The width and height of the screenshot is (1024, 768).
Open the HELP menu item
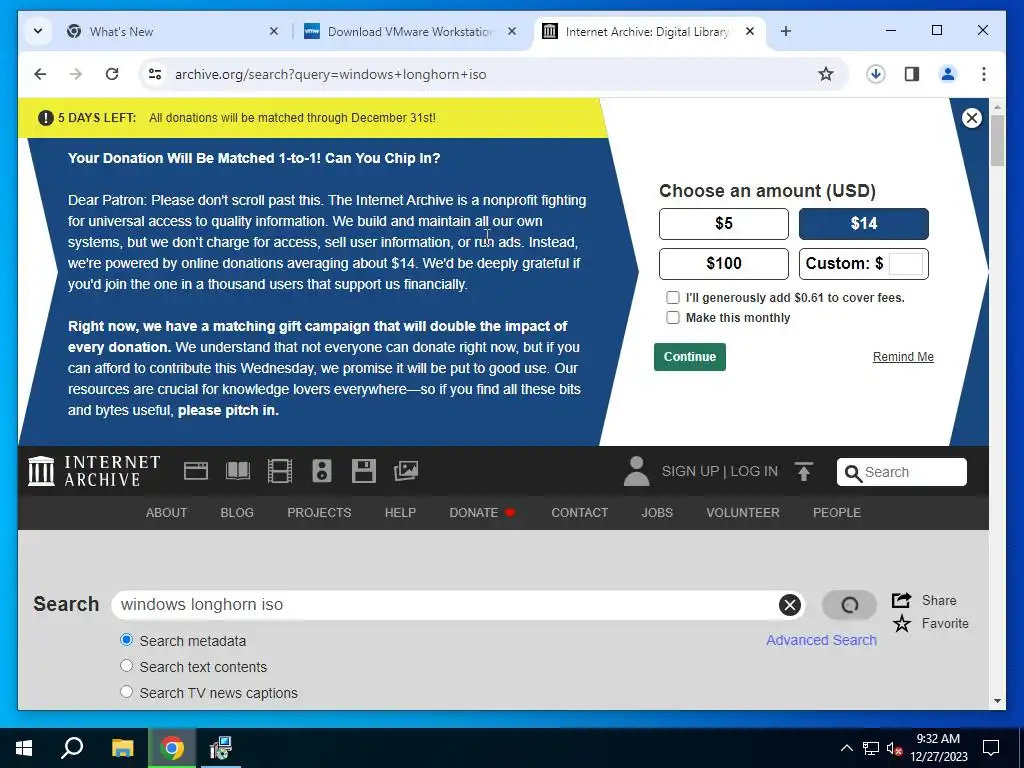tap(400, 513)
